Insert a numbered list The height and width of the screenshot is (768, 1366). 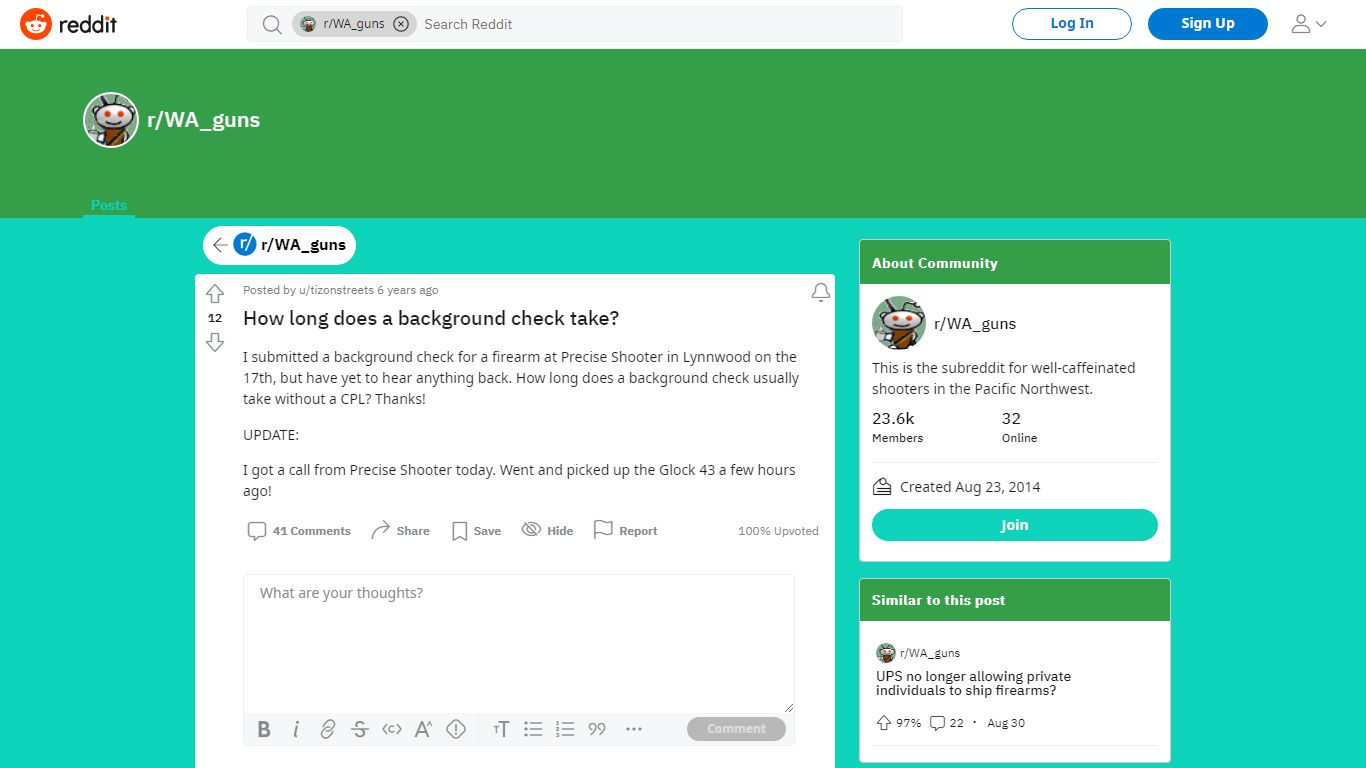point(565,729)
